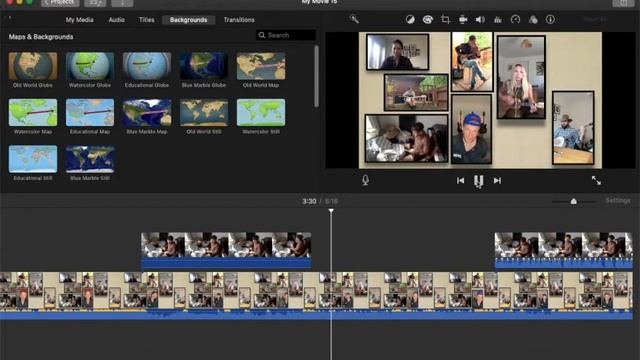Screen dimensions: 640x360
Task: Open the video stabilization camera tool
Action: pyautogui.click(x=463, y=19)
